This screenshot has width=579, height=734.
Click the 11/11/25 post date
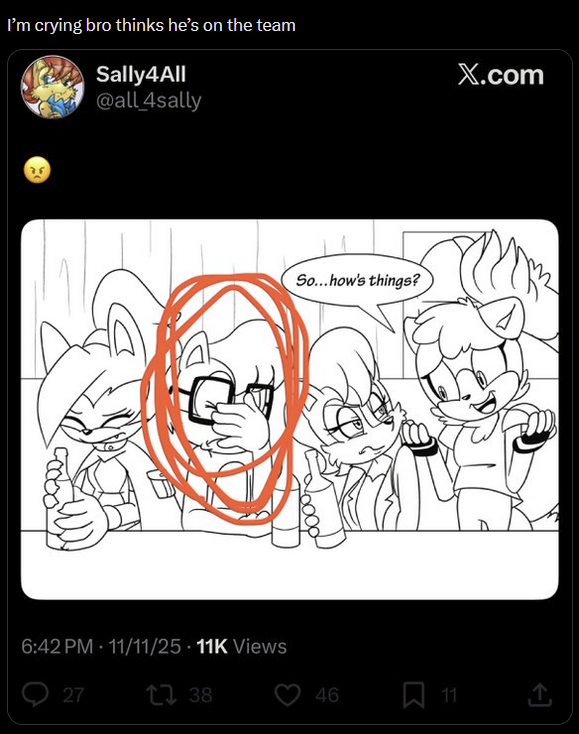[145, 646]
